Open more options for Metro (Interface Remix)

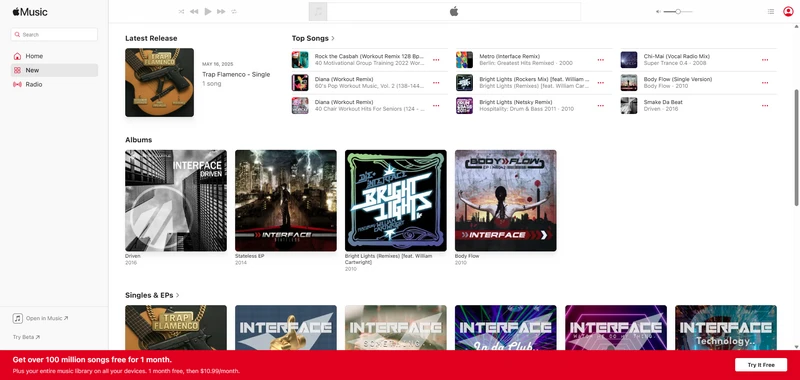(x=601, y=60)
